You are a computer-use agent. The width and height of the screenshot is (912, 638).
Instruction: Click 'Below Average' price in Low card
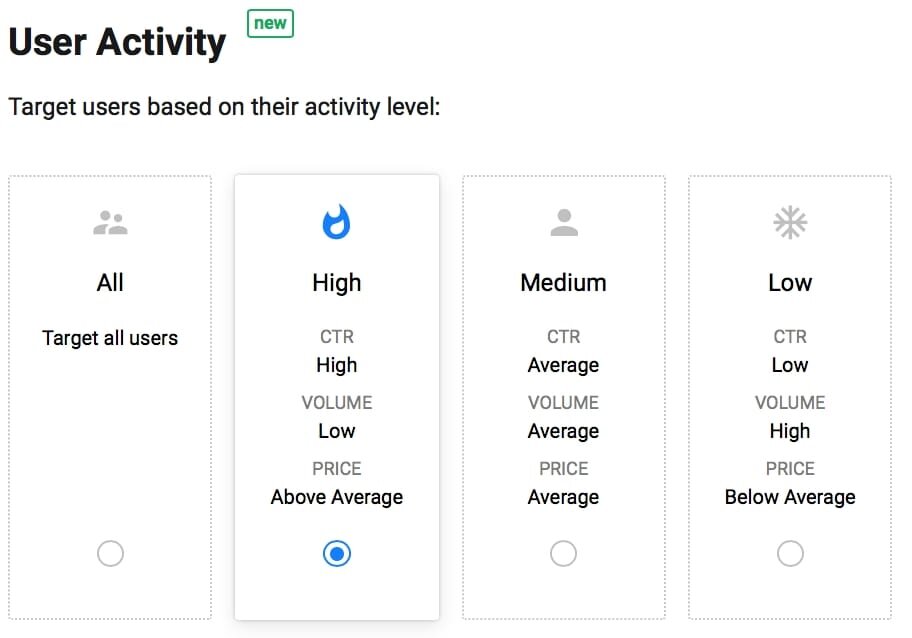coord(790,497)
